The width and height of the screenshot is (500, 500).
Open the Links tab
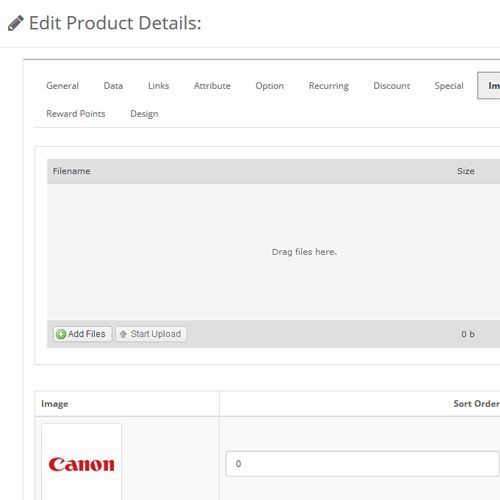point(158,86)
